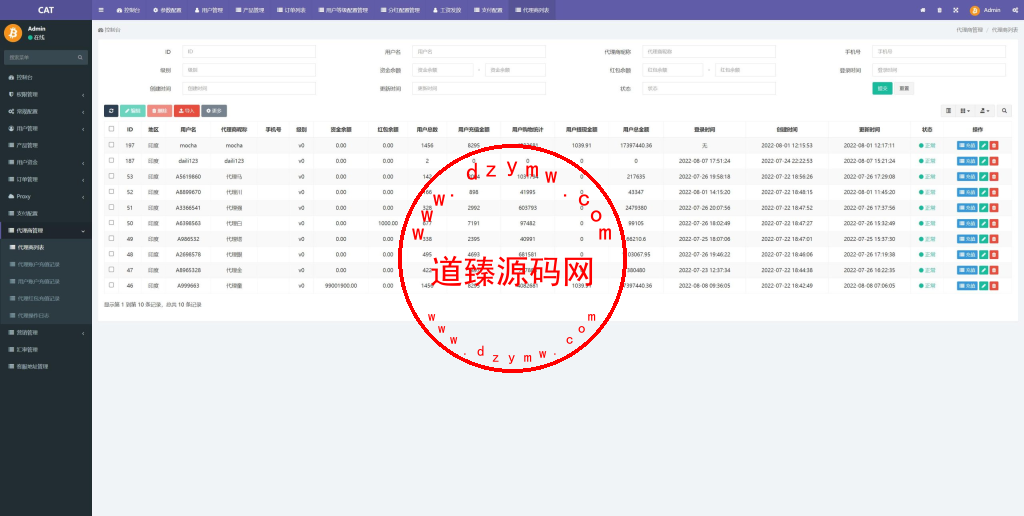The image size is (1024, 516).
Task: Check the checkbox for row ID 53
Action: click(111, 176)
